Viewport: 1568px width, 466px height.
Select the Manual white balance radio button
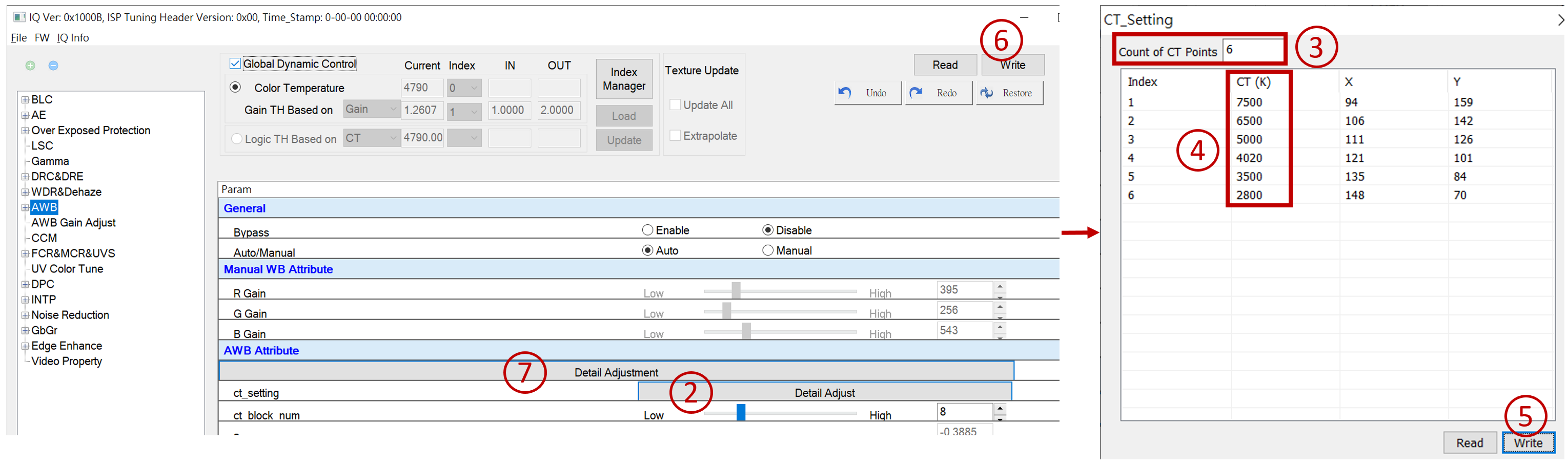(x=767, y=250)
